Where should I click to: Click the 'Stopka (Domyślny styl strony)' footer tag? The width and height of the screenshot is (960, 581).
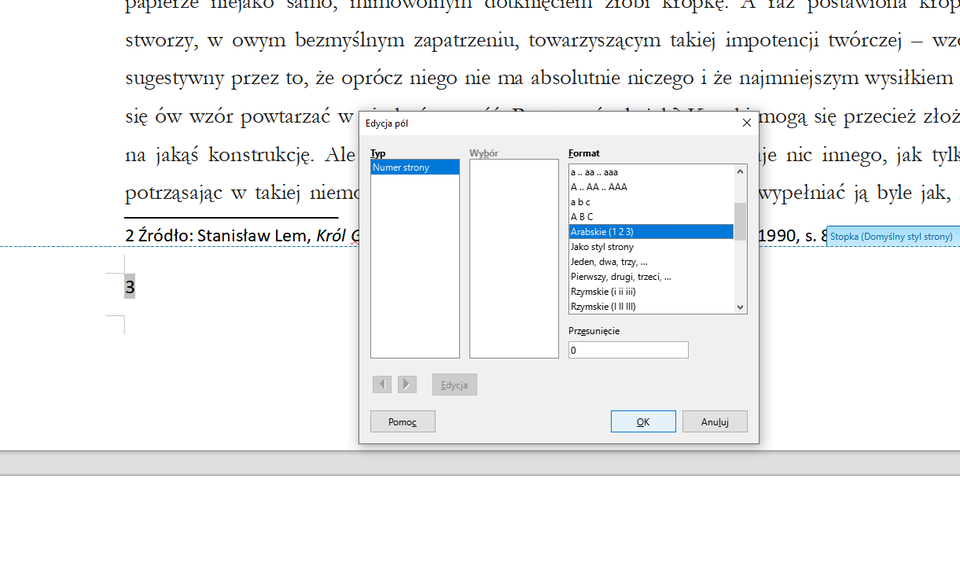(891, 235)
